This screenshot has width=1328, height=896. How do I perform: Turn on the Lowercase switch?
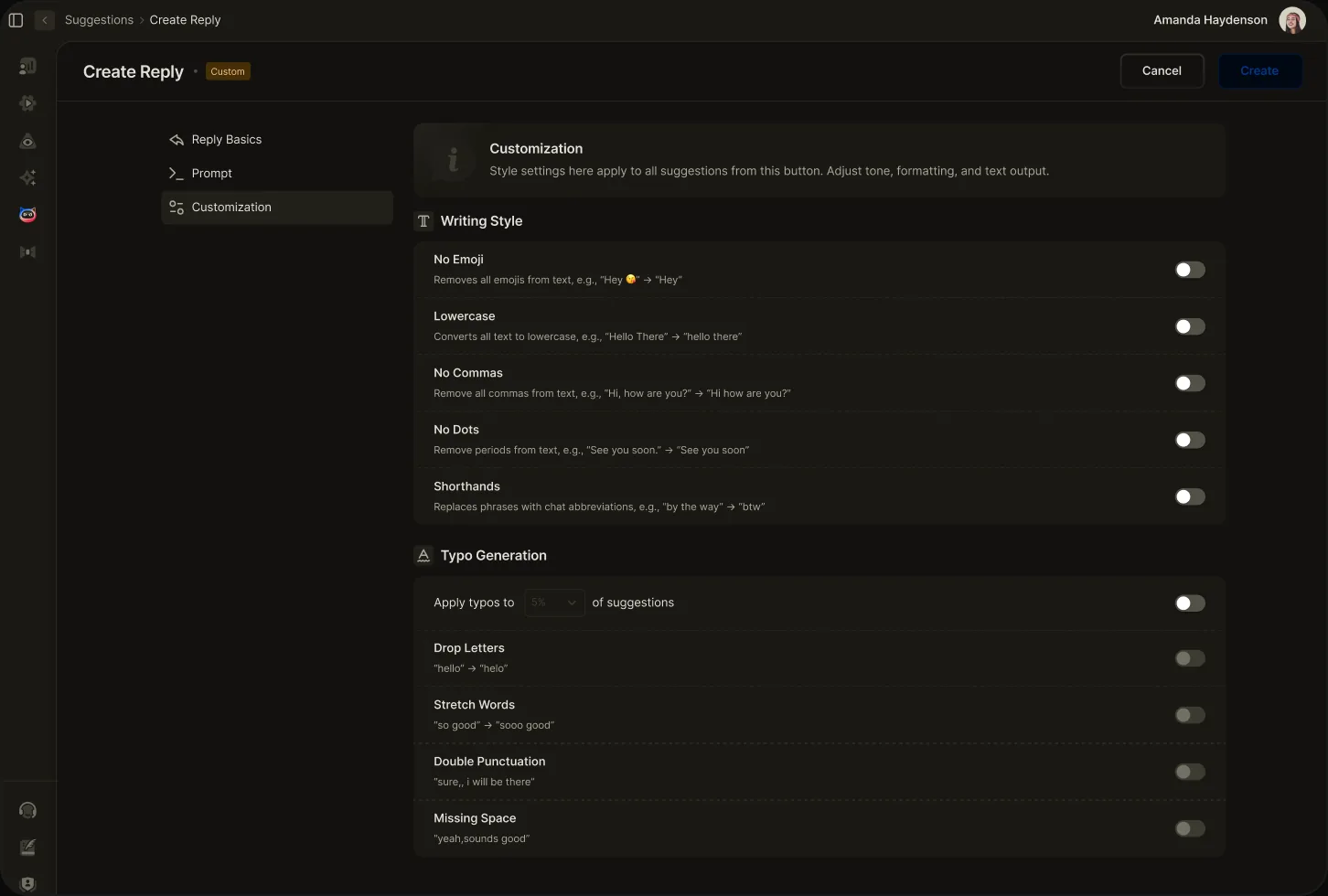click(1189, 326)
